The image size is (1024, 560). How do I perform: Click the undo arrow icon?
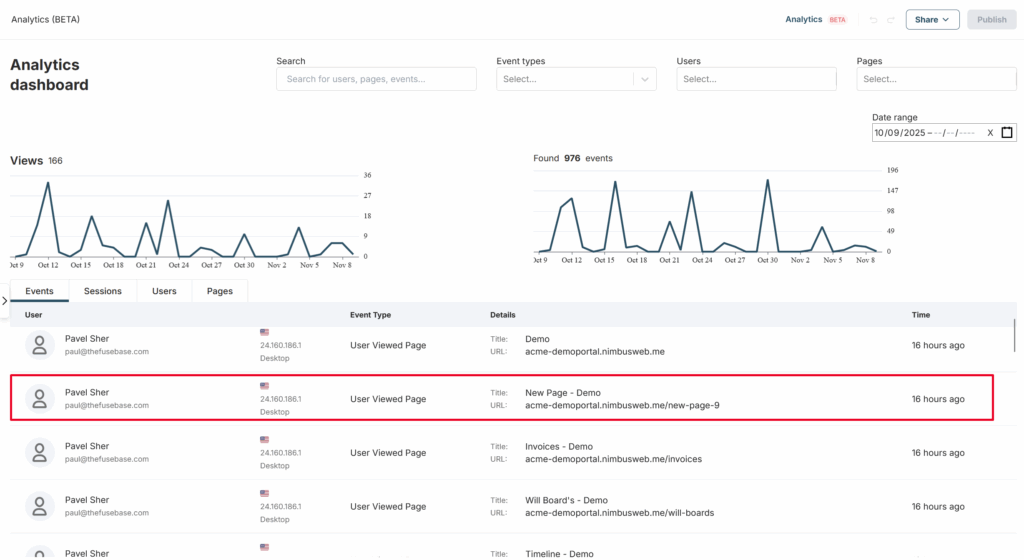point(873,20)
